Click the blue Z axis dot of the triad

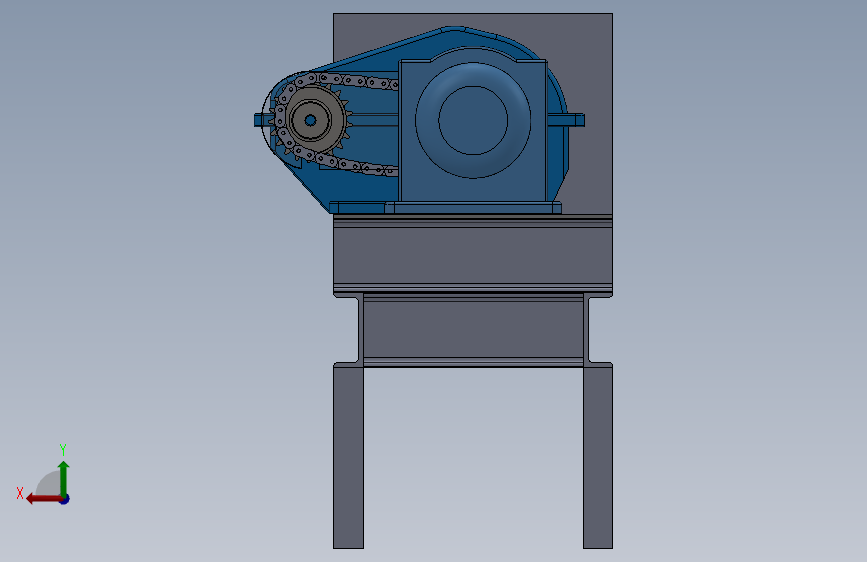65,499
